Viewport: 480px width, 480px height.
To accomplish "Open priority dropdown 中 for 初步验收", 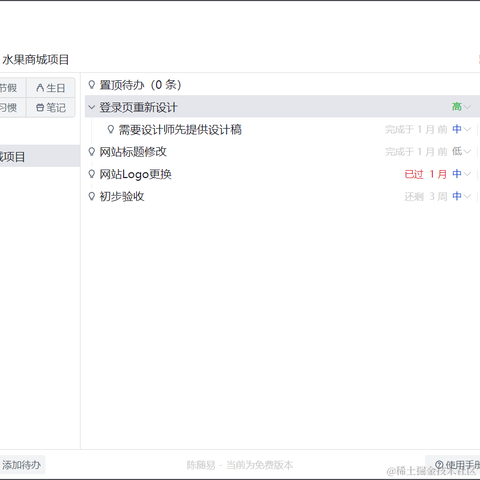I will pos(461,196).
